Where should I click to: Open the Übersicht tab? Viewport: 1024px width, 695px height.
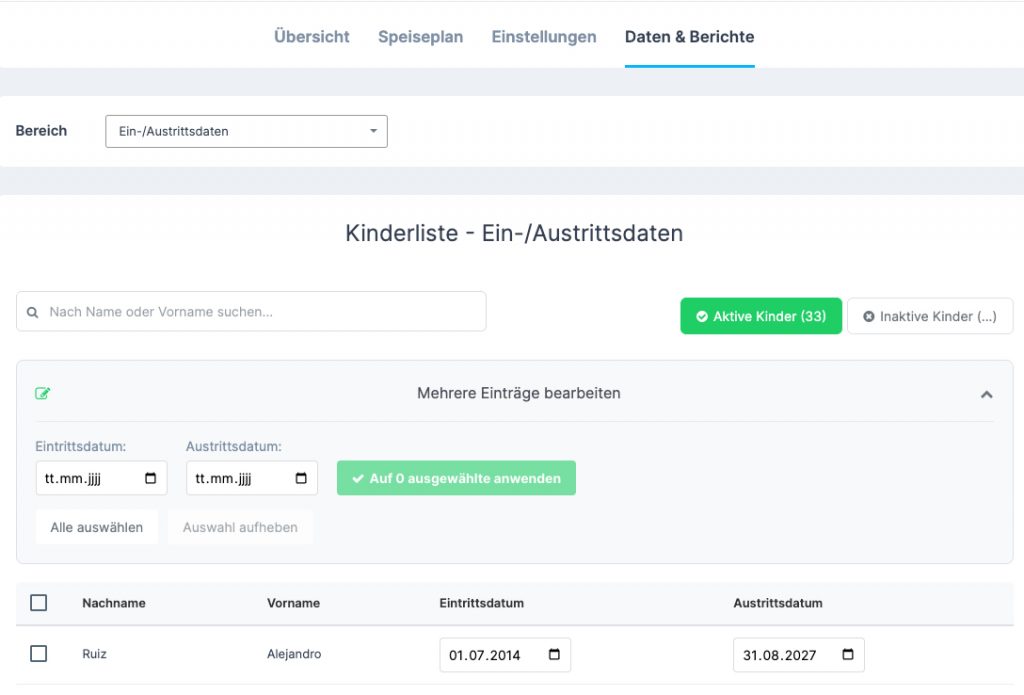coord(312,37)
